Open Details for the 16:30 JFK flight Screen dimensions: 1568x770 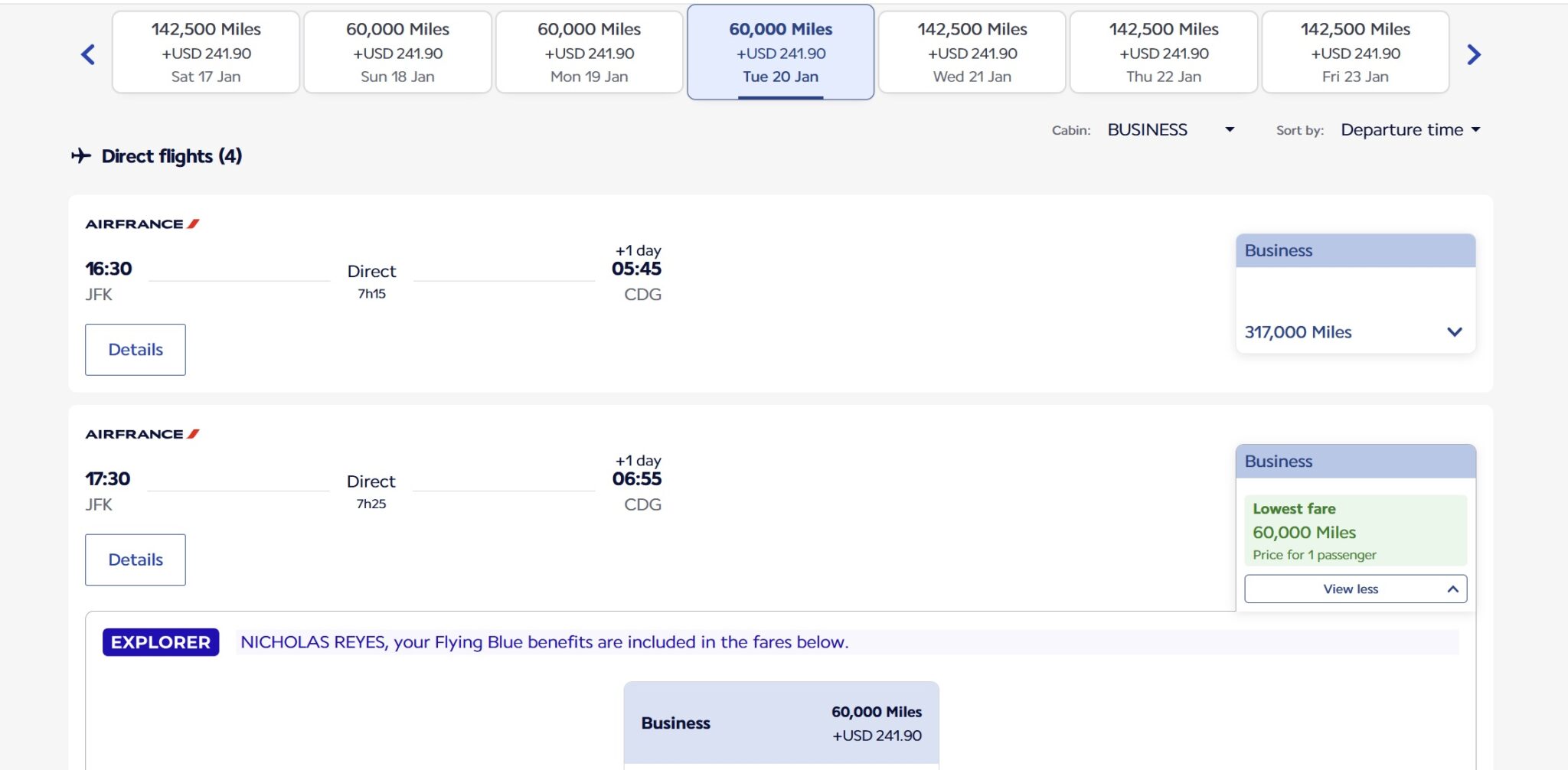click(136, 350)
